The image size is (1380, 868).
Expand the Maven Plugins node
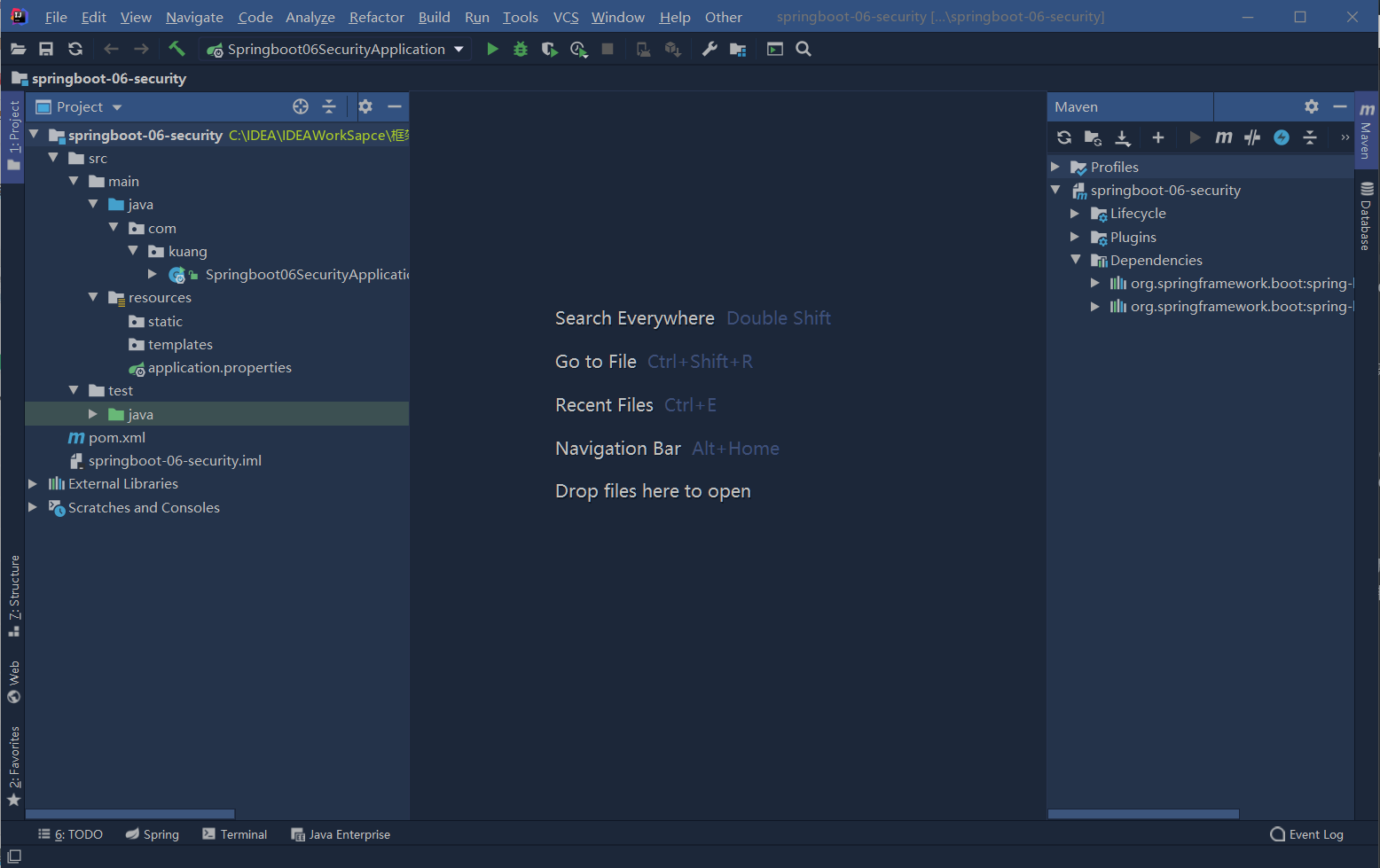(1075, 237)
